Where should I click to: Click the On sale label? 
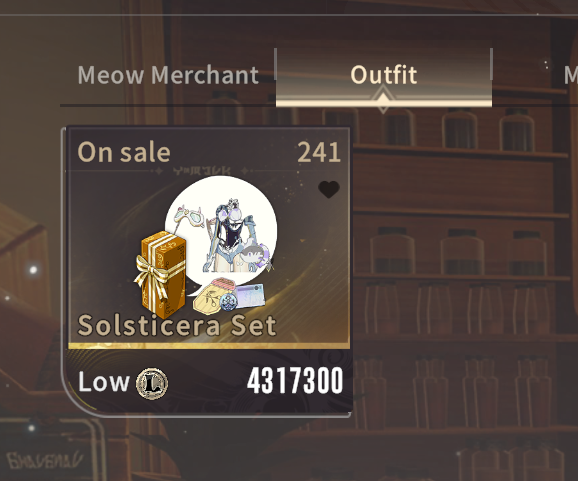[x=124, y=152]
